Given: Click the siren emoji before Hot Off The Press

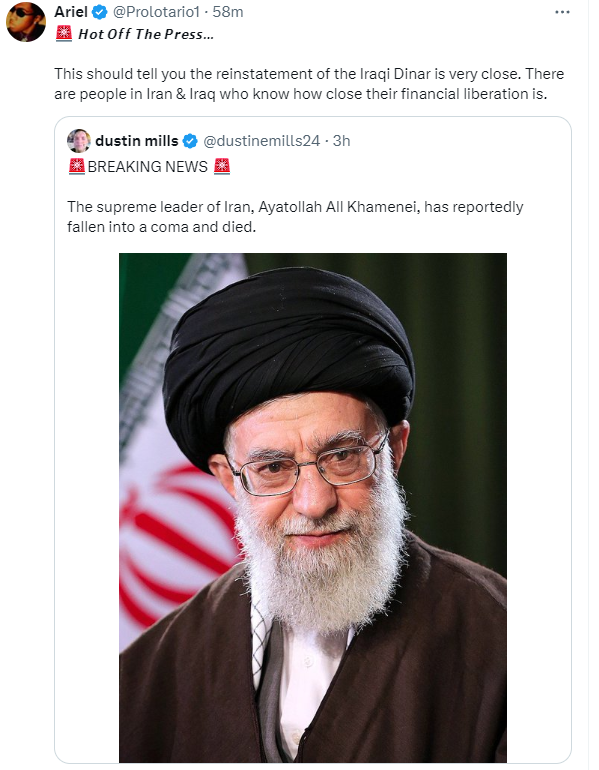Looking at the screenshot, I should pyautogui.click(x=63, y=33).
